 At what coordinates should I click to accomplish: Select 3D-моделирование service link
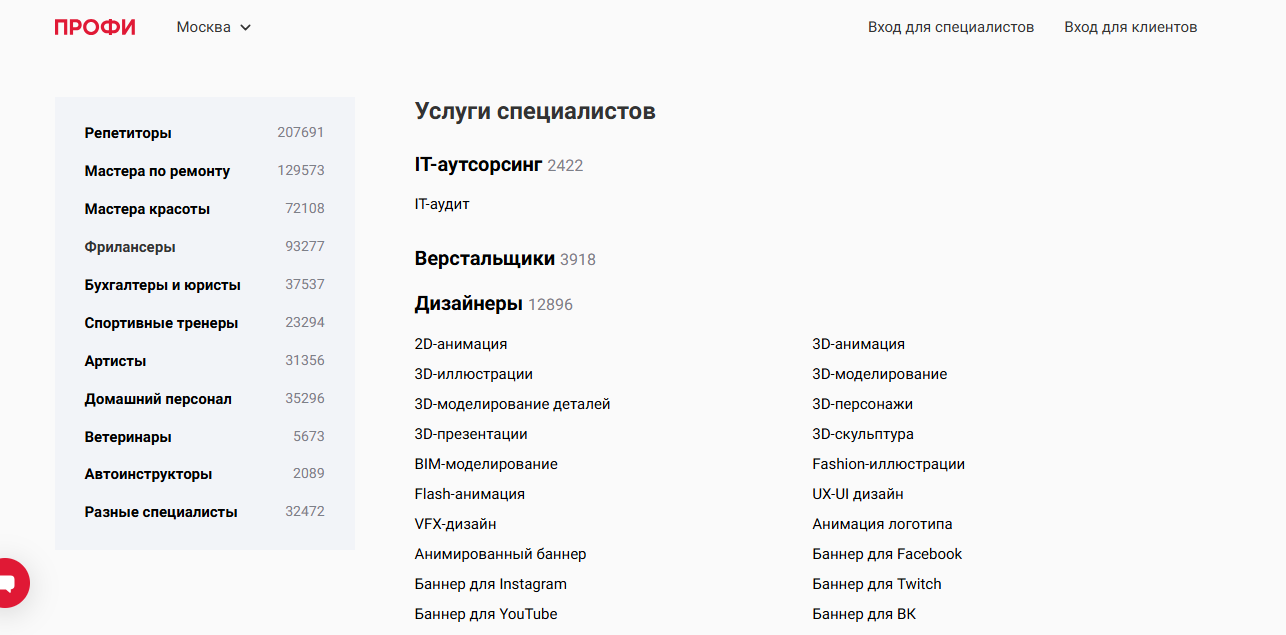pos(879,374)
